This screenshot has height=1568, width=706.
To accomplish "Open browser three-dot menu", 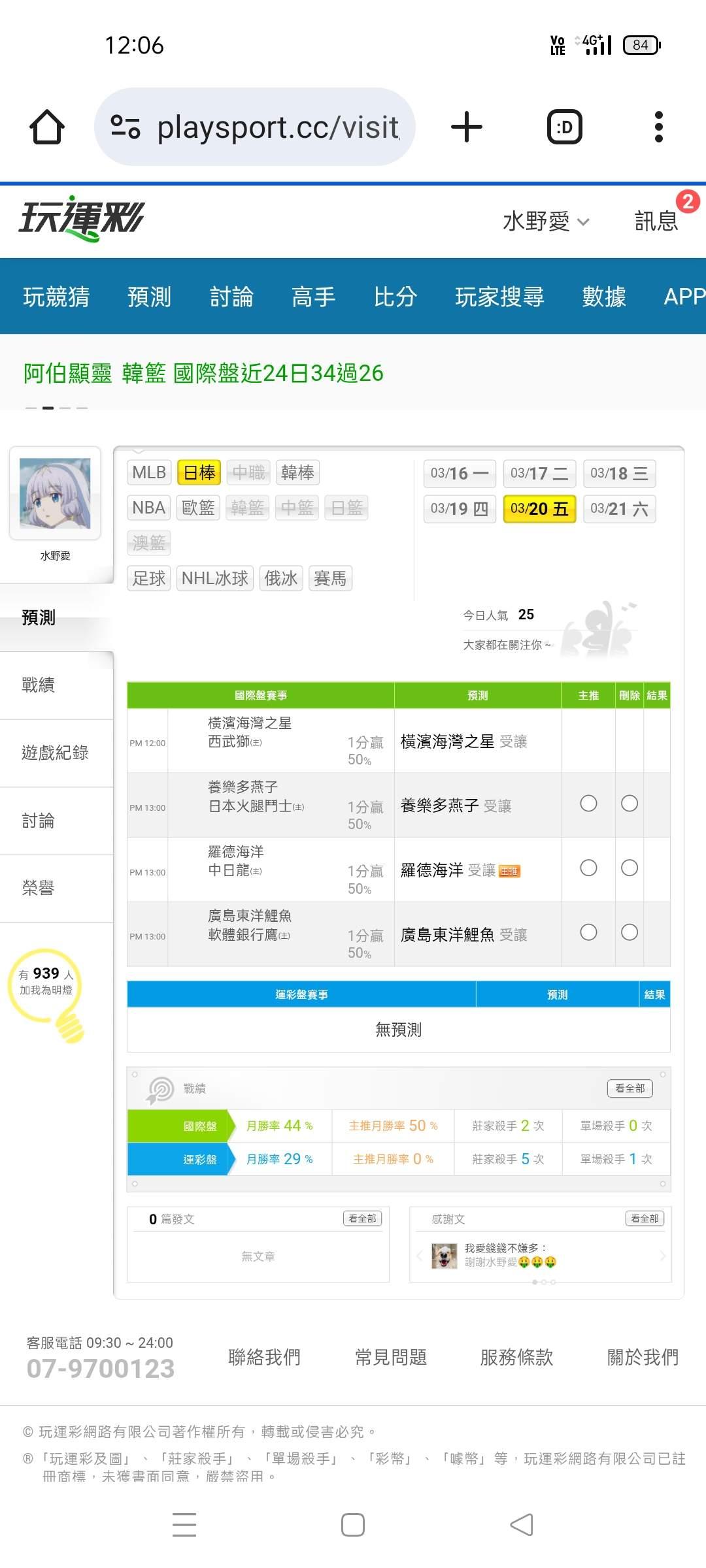I will tap(659, 127).
